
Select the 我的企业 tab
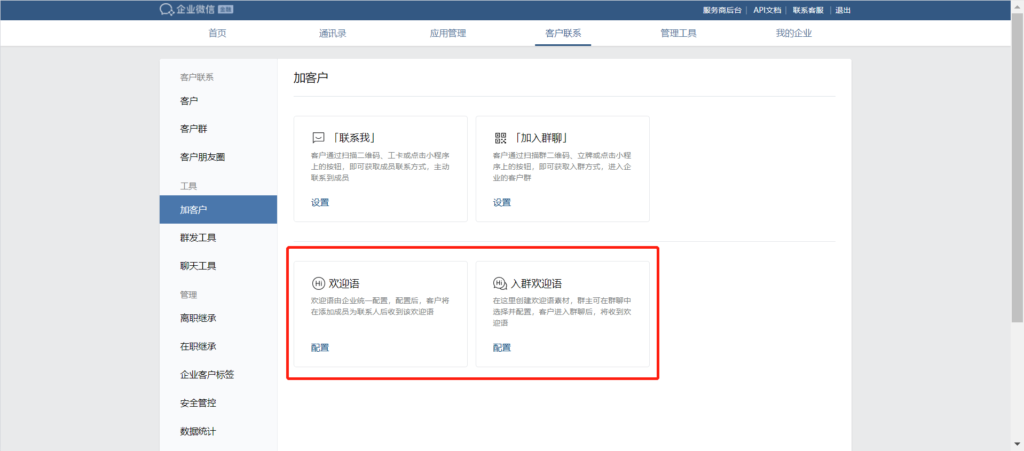click(x=794, y=33)
